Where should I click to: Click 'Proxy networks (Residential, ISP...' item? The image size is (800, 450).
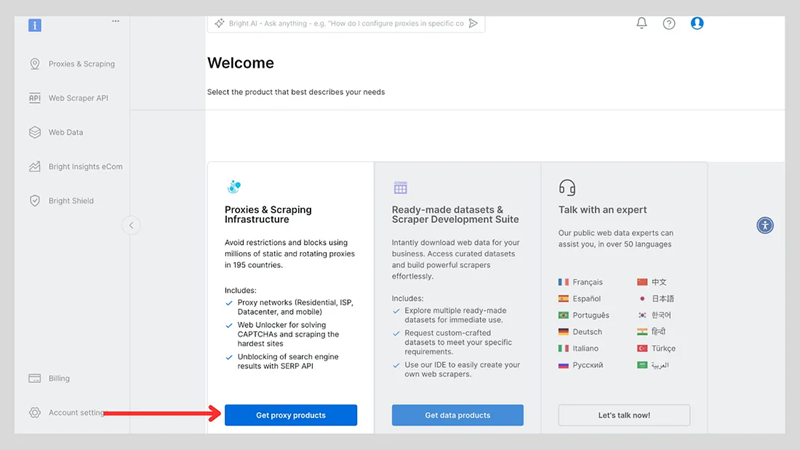(x=295, y=307)
